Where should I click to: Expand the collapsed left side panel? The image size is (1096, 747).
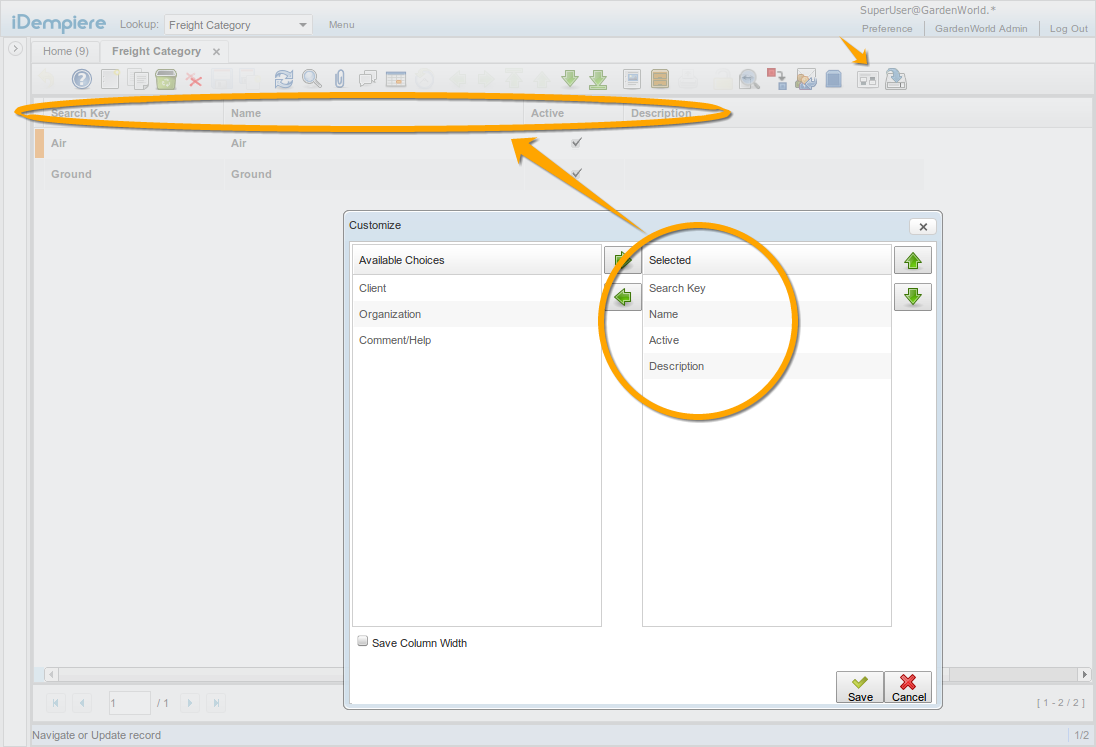(x=16, y=48)
